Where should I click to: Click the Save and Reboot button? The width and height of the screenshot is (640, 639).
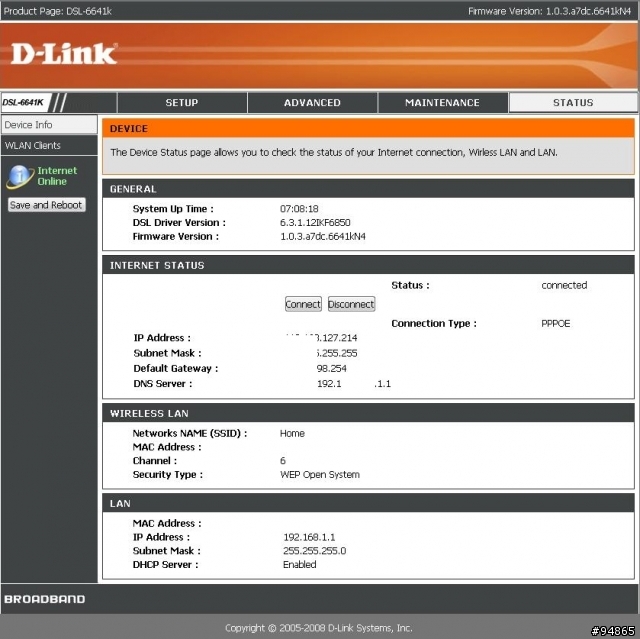coord(47,205)
